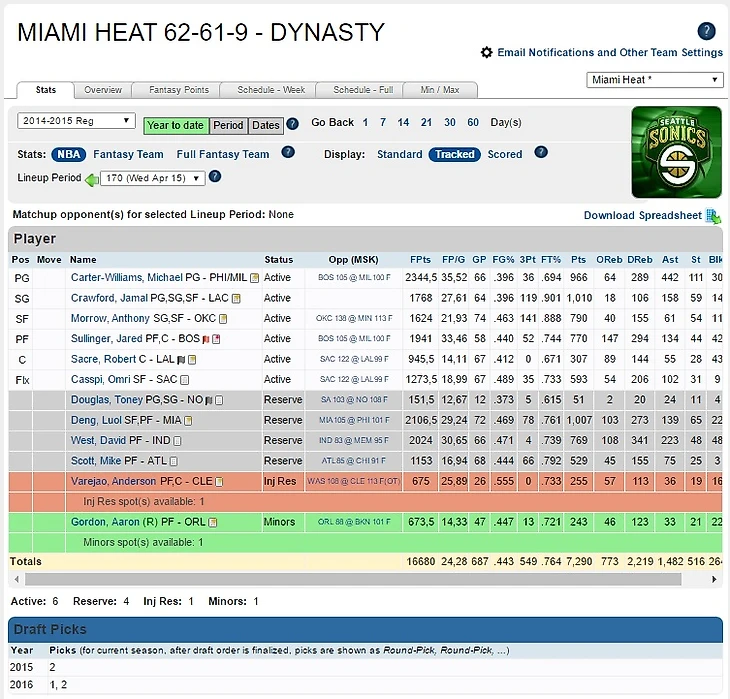Switch to the Fantasy Points tab

(x=179, y=90)
